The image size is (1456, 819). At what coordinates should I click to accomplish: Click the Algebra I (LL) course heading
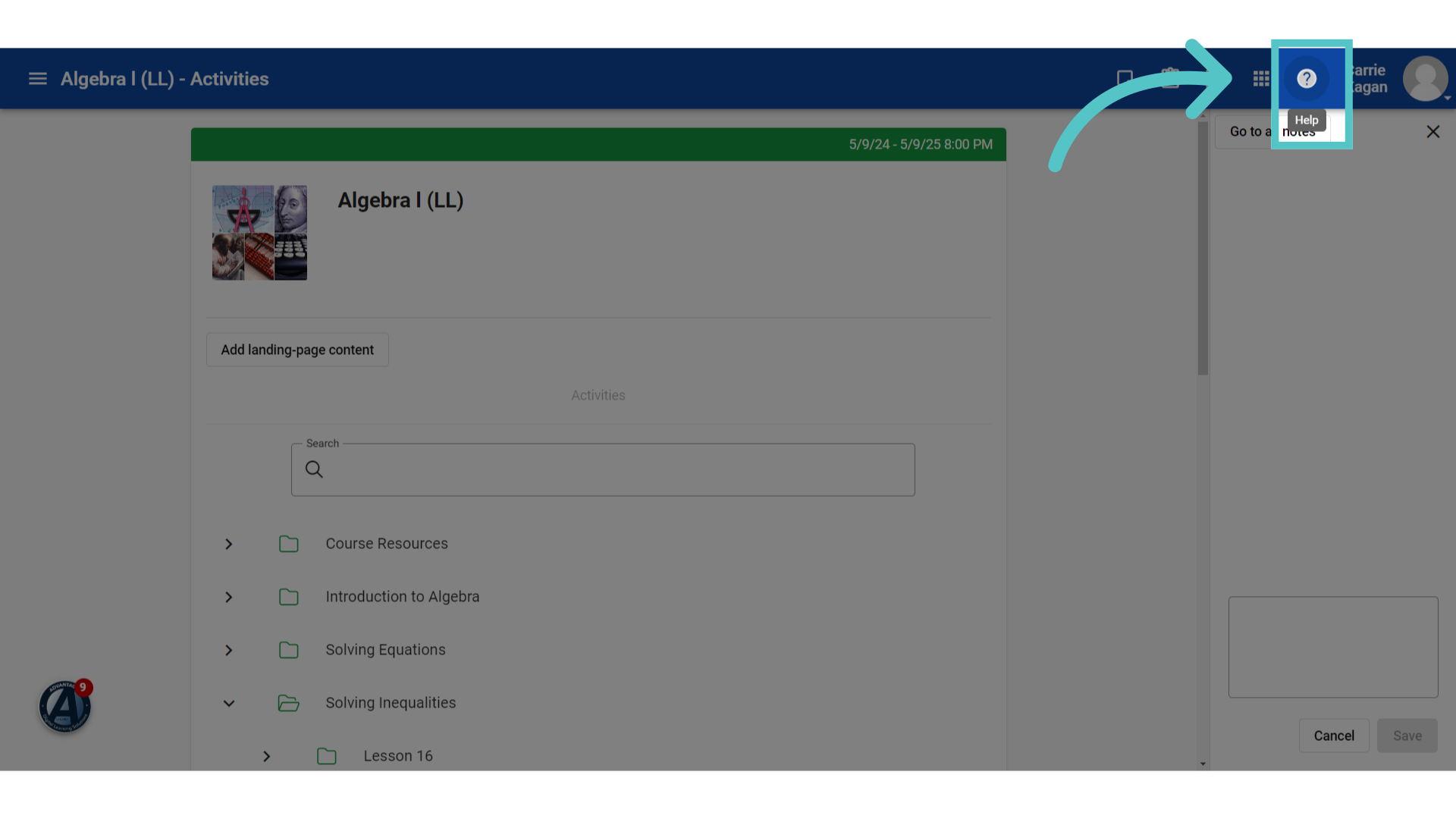coord(400,200)
